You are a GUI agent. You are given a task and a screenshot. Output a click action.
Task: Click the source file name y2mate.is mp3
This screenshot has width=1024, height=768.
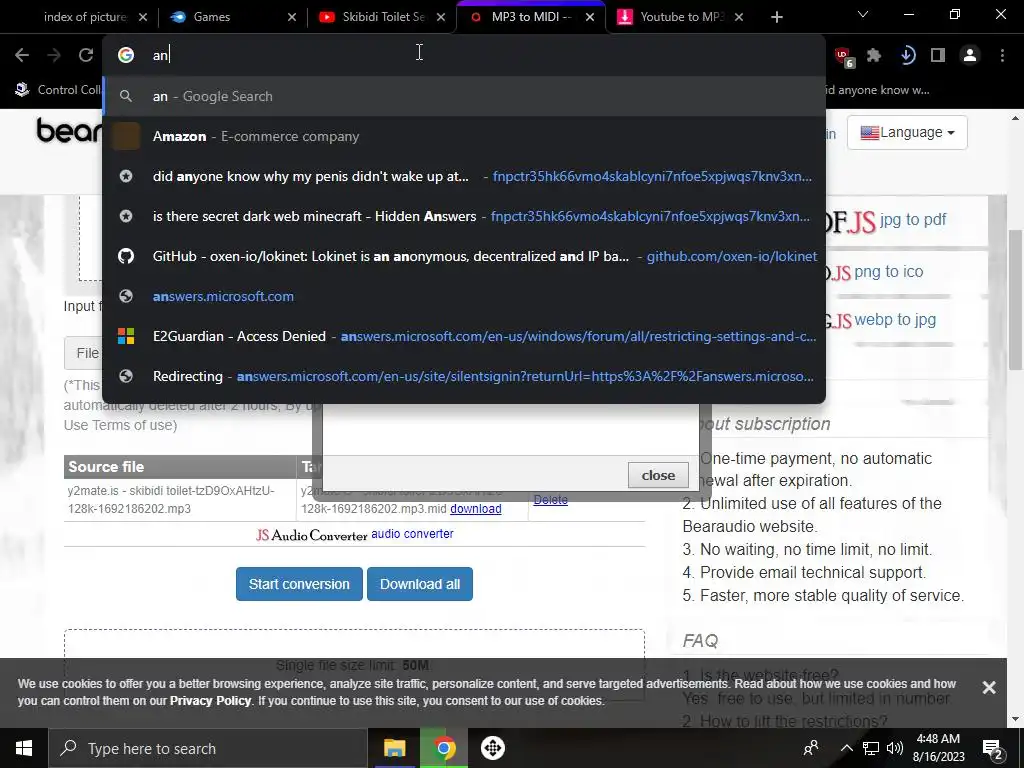point(171,500)
